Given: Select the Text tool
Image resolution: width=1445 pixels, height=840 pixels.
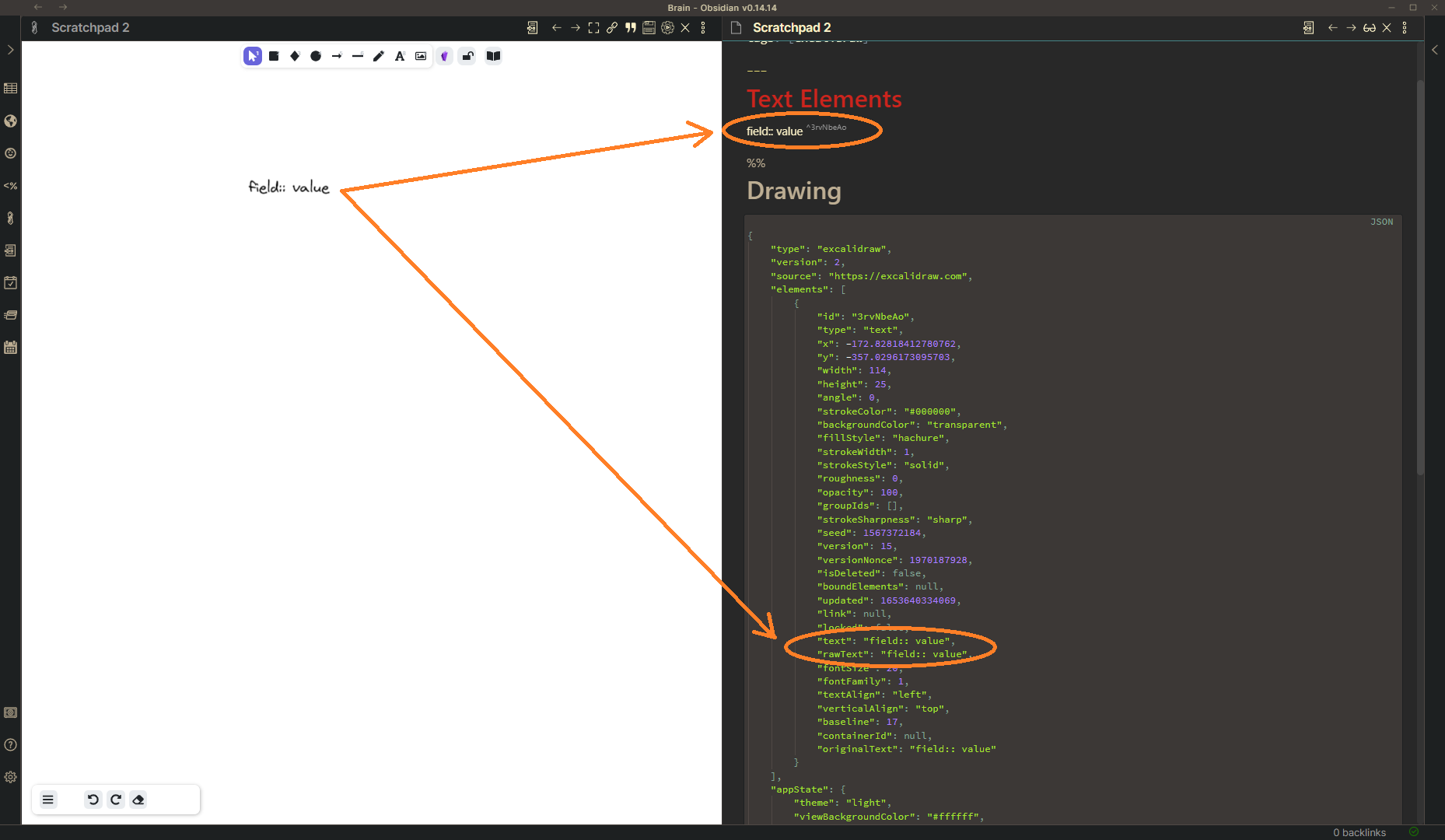Looking at the screenshot, I should [400, 56].
